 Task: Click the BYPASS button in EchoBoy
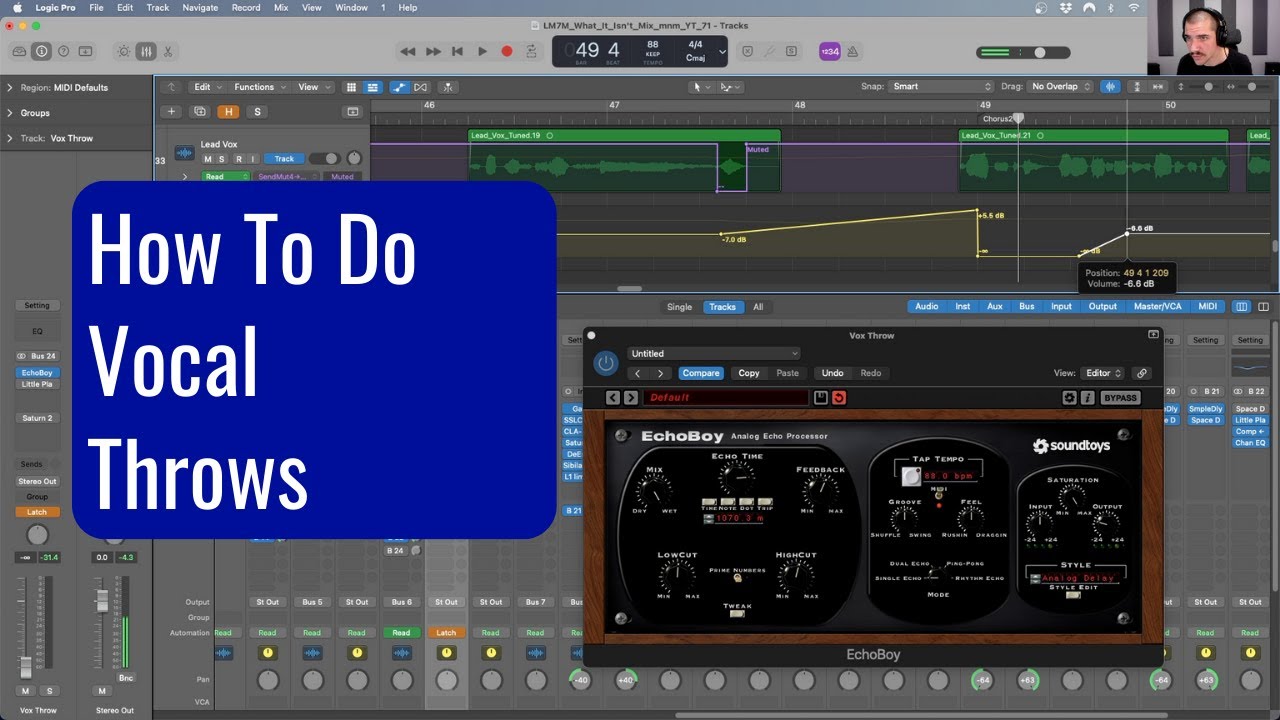coord(1120,398)
